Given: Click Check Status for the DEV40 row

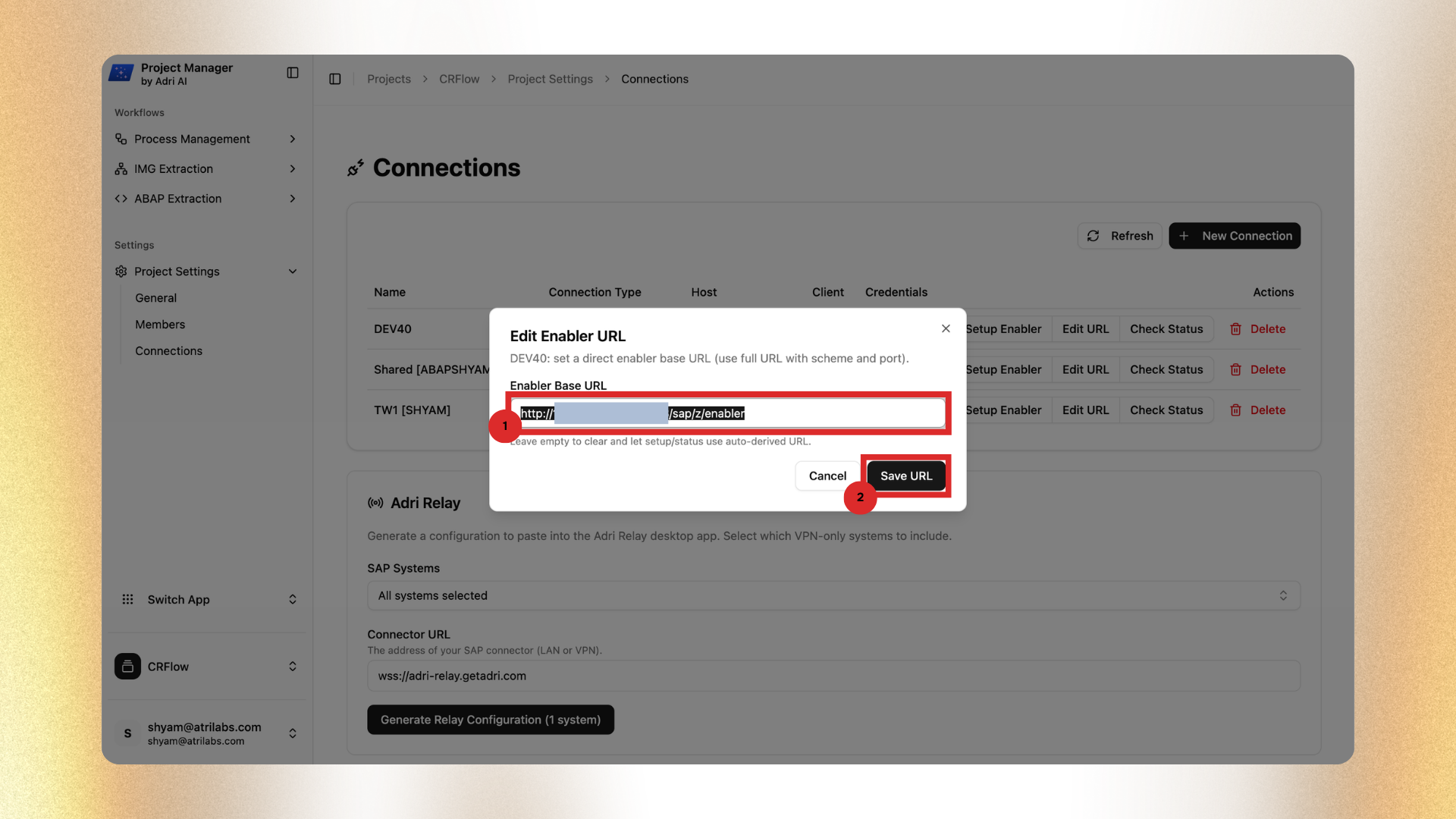Looking at the screenshot, I should 1166,328.
